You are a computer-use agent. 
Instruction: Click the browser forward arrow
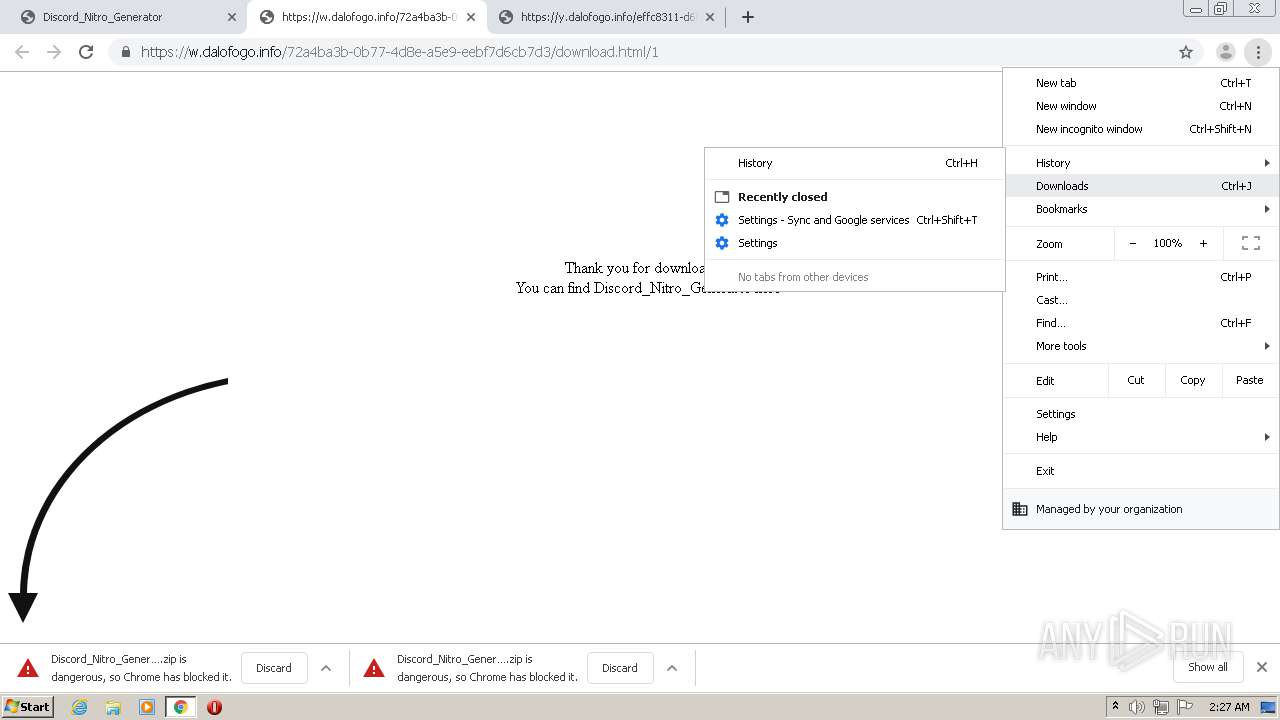point(54,52)
